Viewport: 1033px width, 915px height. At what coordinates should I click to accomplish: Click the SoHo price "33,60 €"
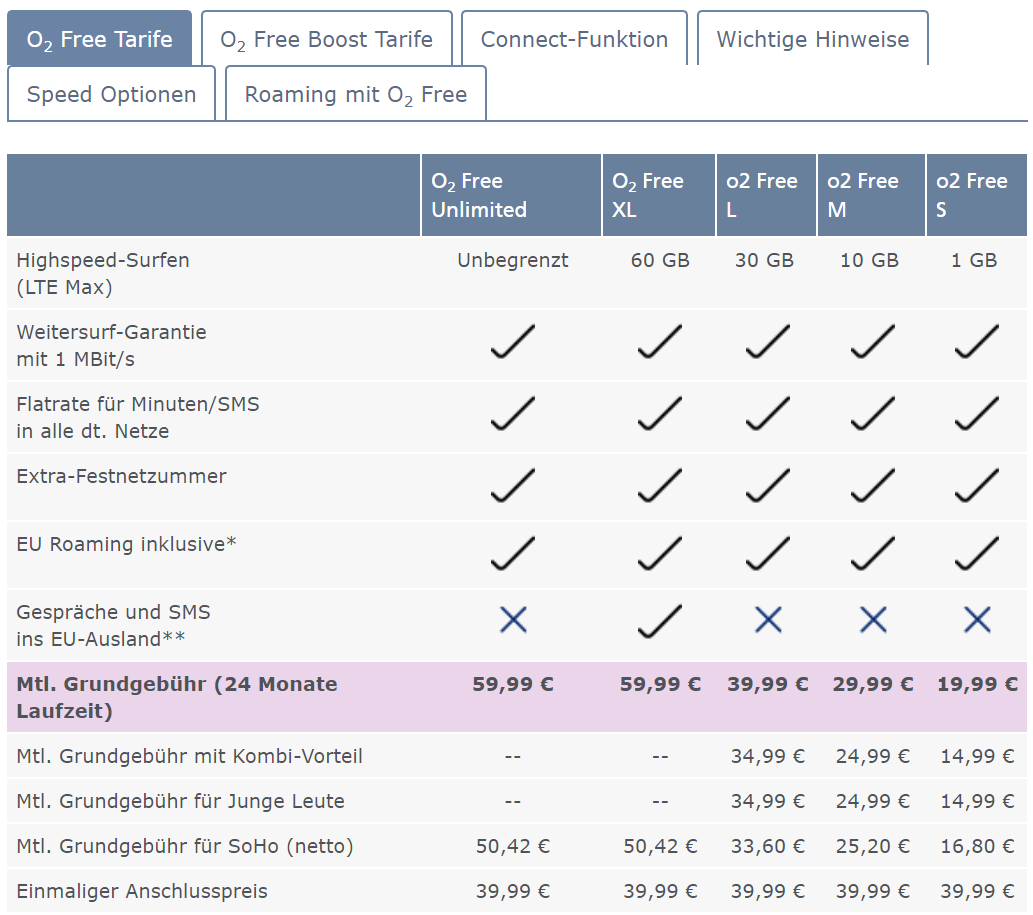[x=768, y=846]
